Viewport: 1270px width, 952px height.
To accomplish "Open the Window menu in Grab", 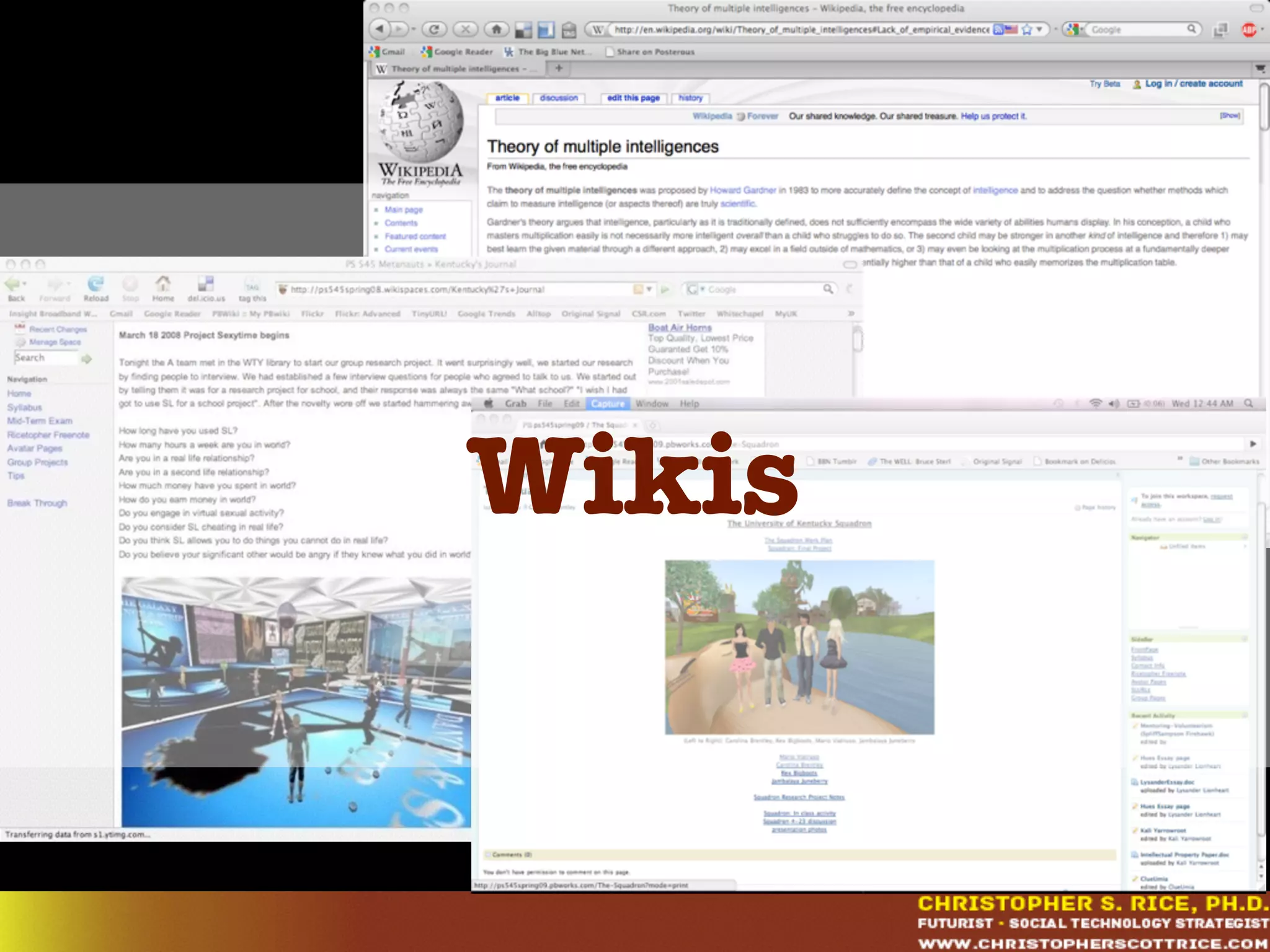I will click(652, 403).
